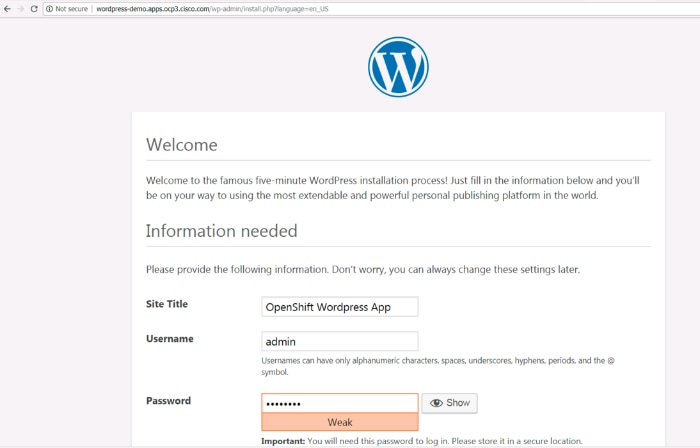Reload the page with refresh icon

tap(34, 8)
